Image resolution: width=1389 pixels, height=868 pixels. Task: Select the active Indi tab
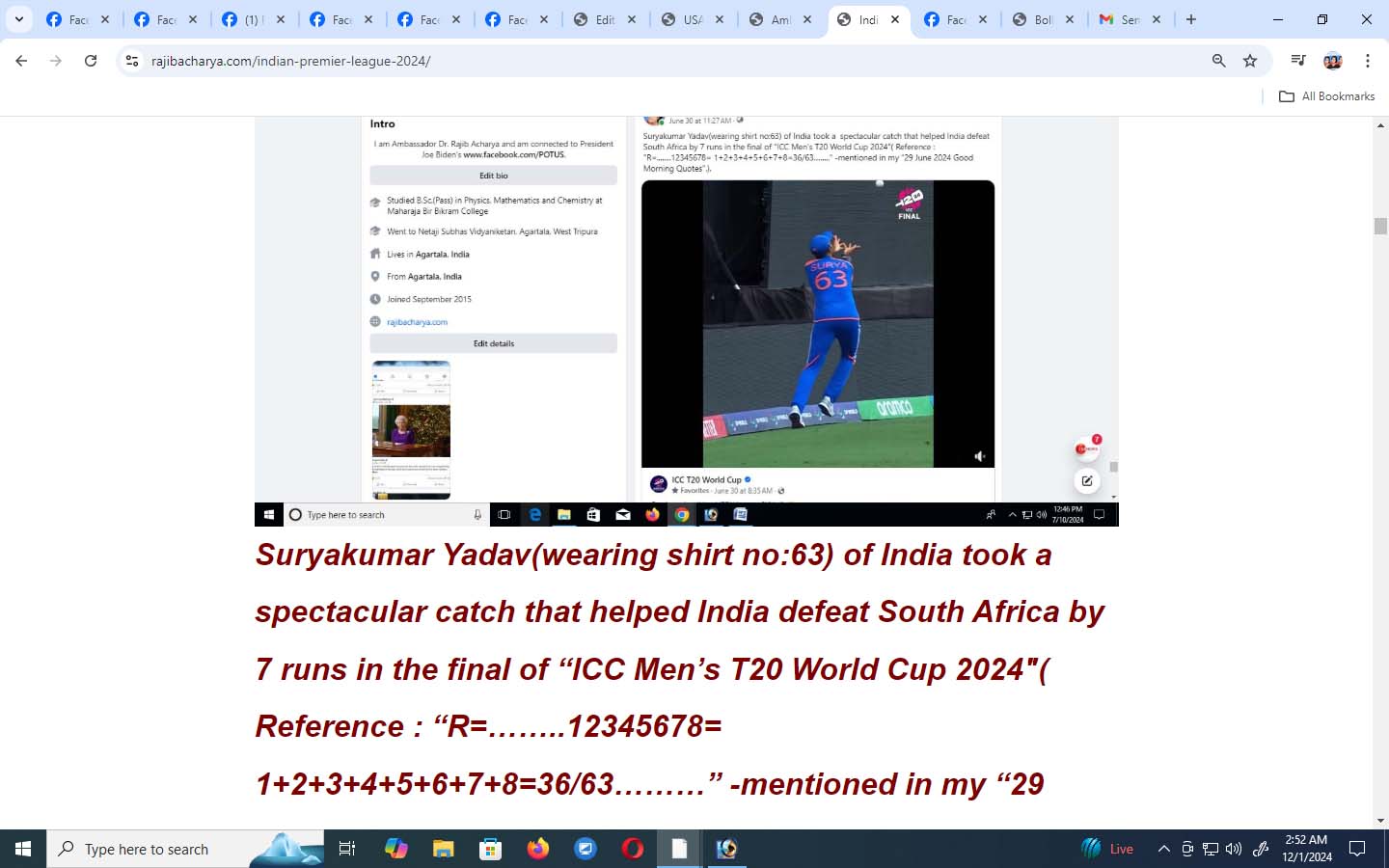868,19
